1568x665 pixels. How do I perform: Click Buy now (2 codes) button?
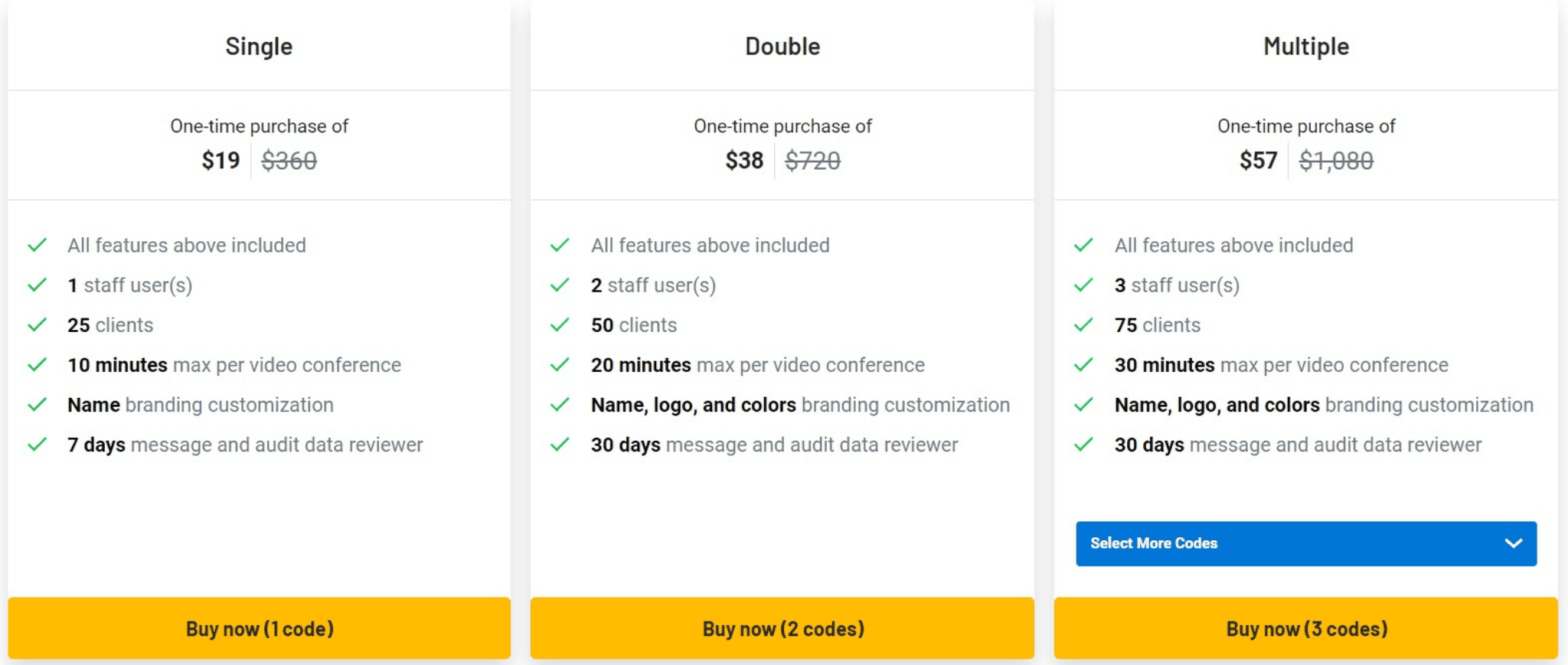point(782,628)
